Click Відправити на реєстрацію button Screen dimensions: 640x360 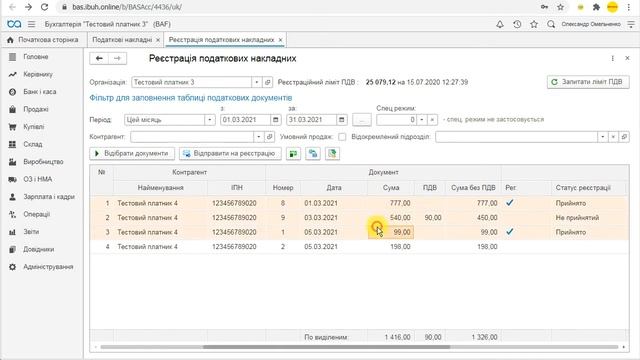tap(230, 153)
